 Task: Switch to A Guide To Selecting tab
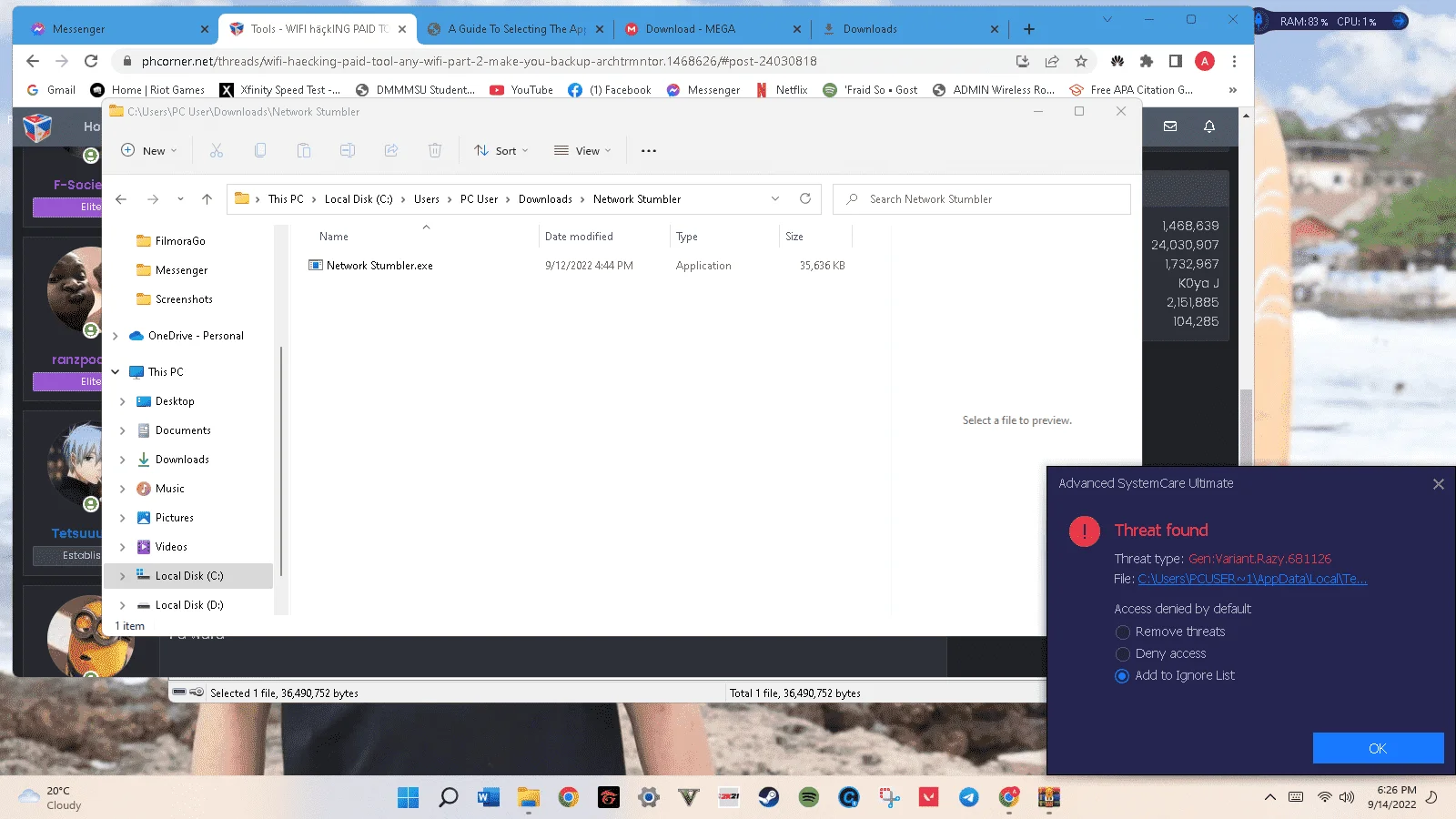click(515, 29)
